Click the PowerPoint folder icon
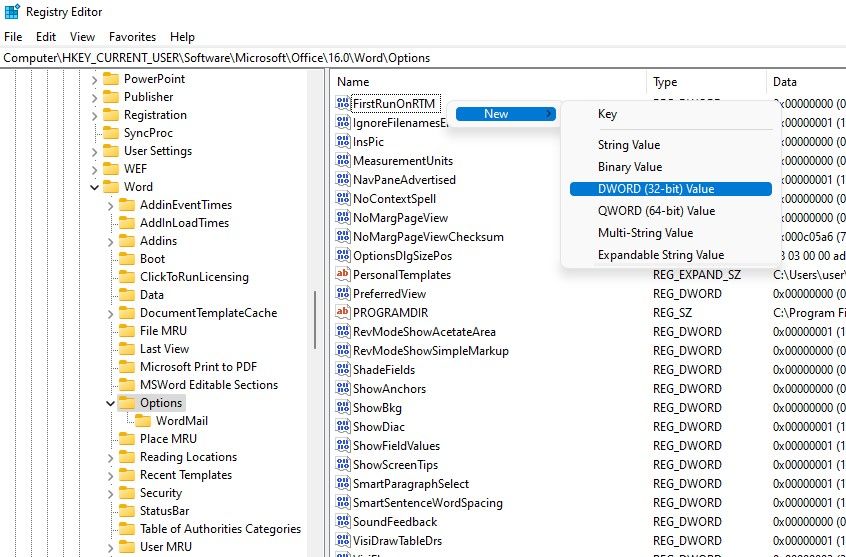This screenshot has height=557, width=846. (x=111, y=79)
